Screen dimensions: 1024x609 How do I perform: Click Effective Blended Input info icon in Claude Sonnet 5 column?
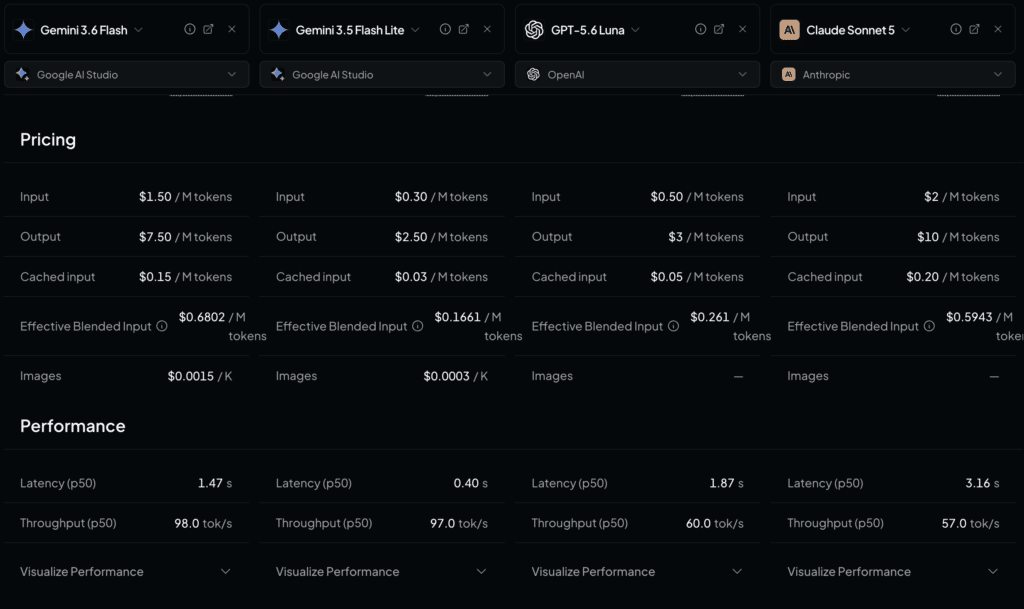[929, 326]
